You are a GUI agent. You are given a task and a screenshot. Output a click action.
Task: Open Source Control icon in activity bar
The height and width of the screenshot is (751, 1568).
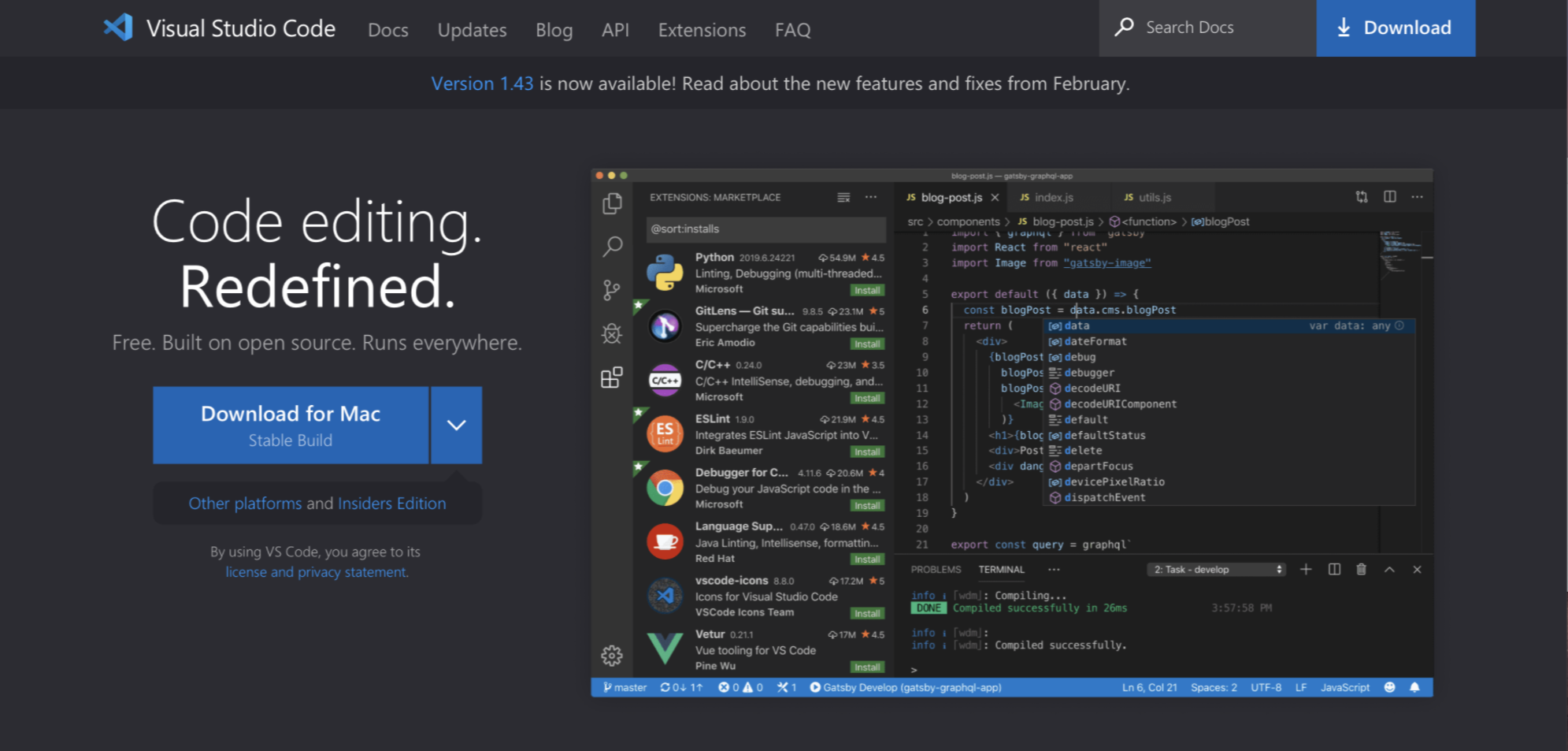coord(612,290)
